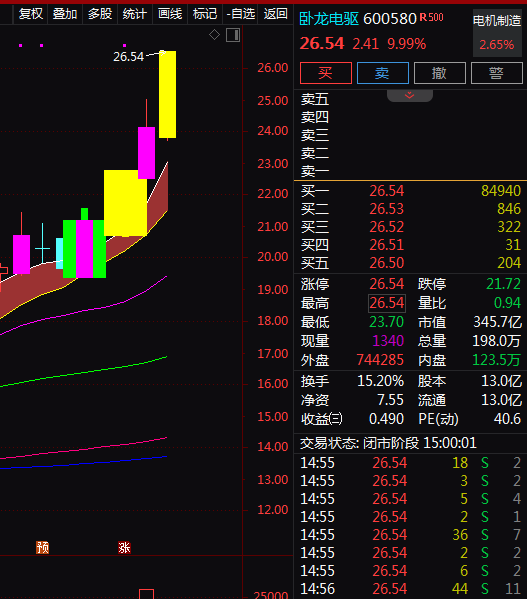Click 26.00 on the price axis
The width and height of the screenshot is (527, 599).
click(273, 68)
